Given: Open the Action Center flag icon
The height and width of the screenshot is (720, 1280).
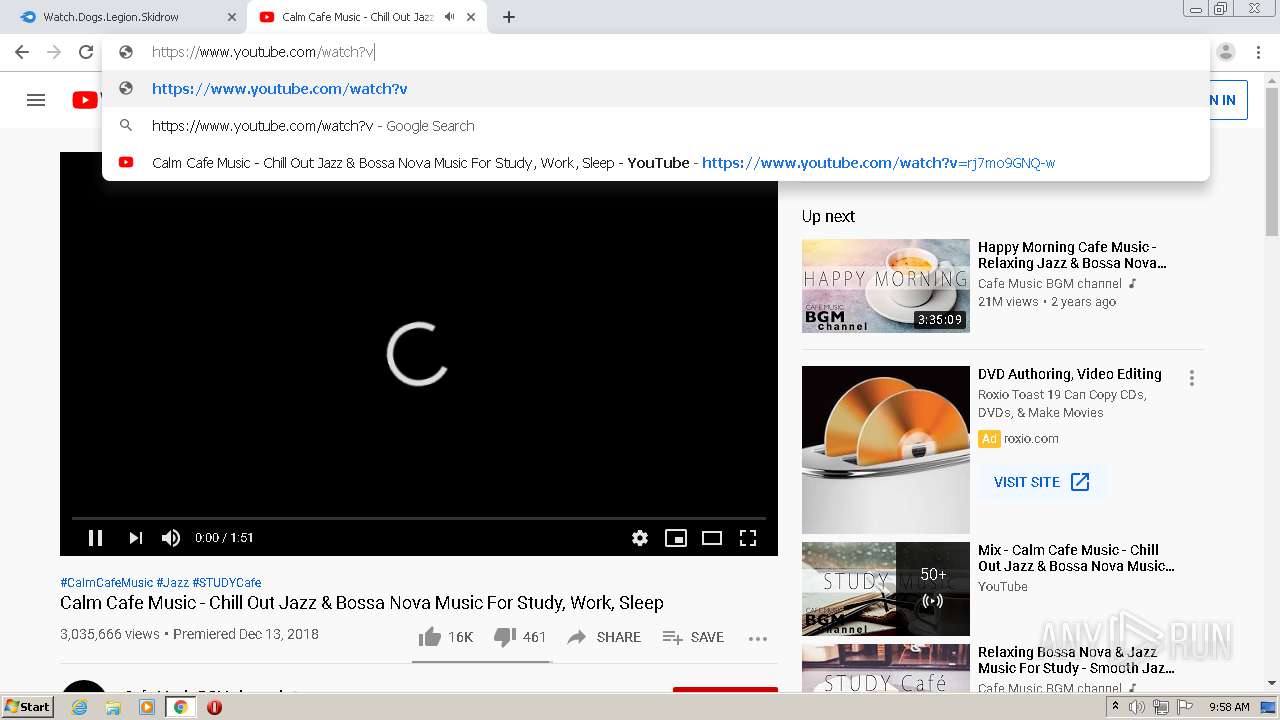Looking at the screenshot, I should click(x=1185, y=707).
